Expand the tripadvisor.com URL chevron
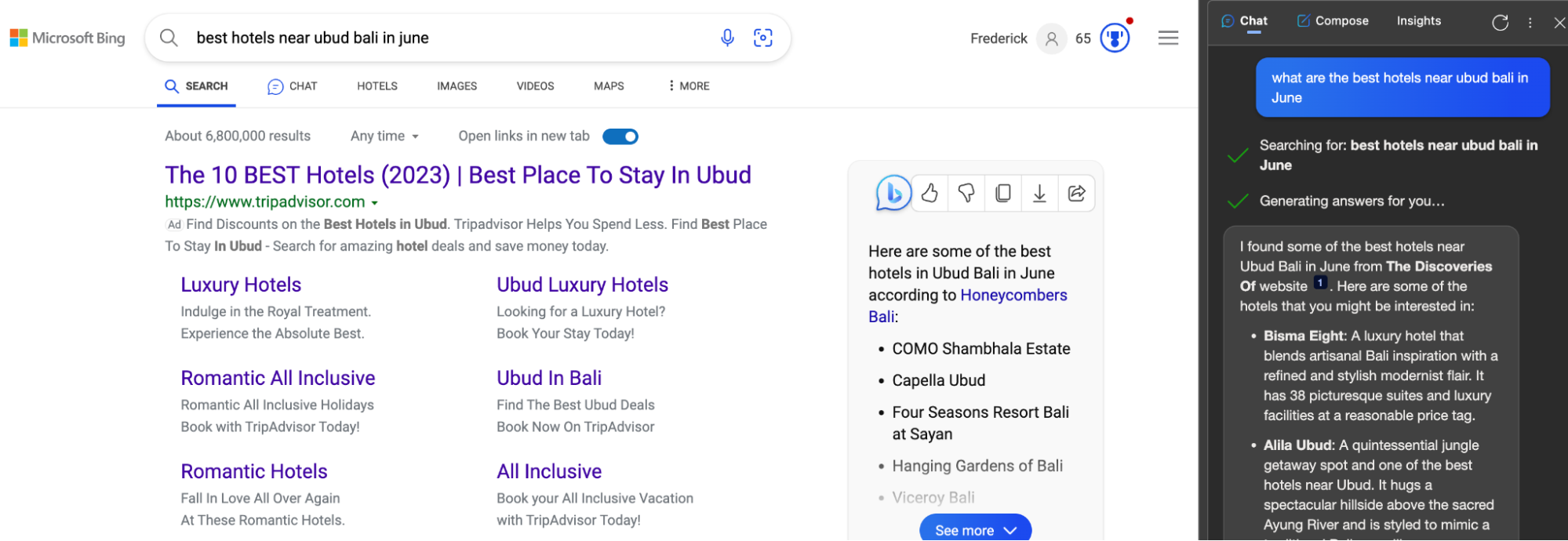Viewport: 1568px width, 541px height. (x=375, y=202)
